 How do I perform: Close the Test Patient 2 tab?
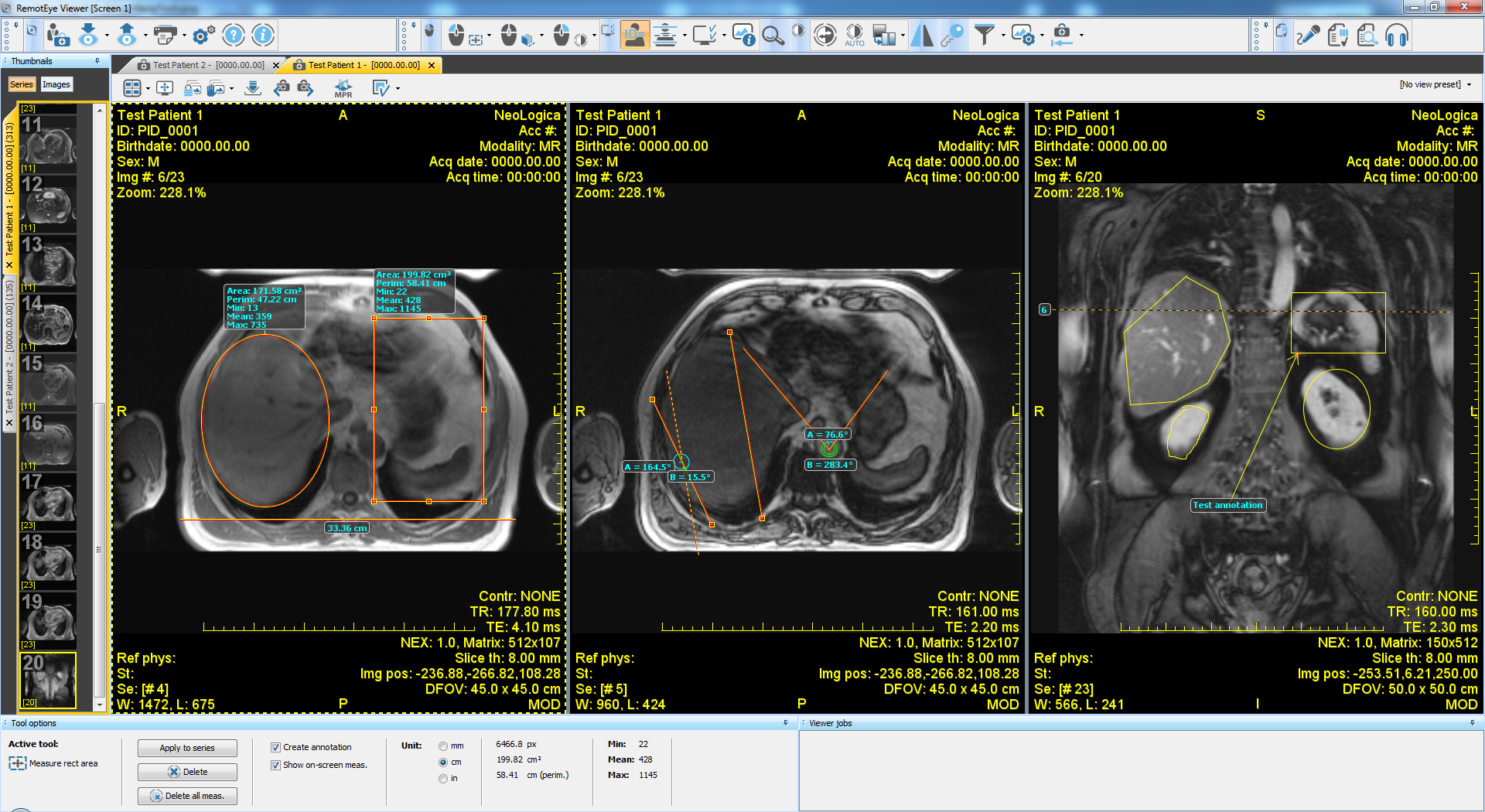(276, 65)
